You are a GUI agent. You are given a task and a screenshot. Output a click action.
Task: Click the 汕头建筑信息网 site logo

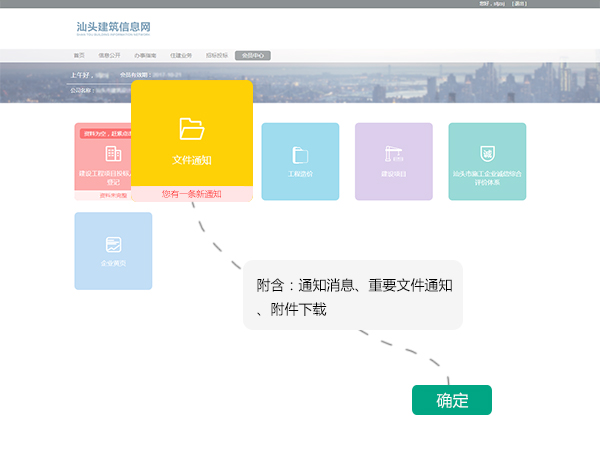pyautogui.click(x=113, y=28)
